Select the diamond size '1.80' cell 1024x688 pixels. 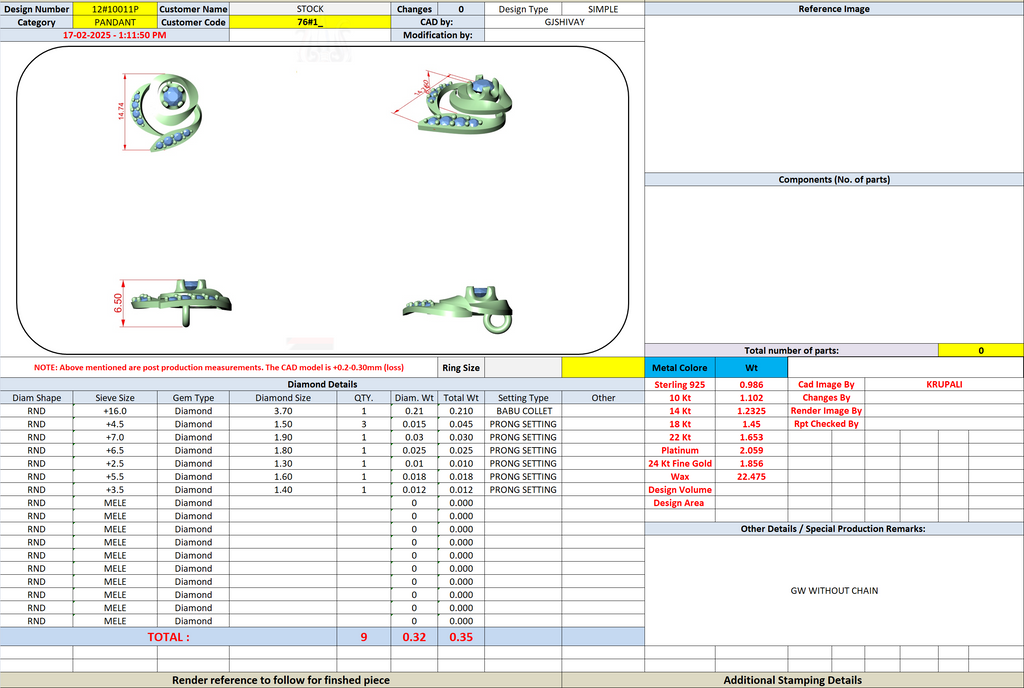pos(283,450)
